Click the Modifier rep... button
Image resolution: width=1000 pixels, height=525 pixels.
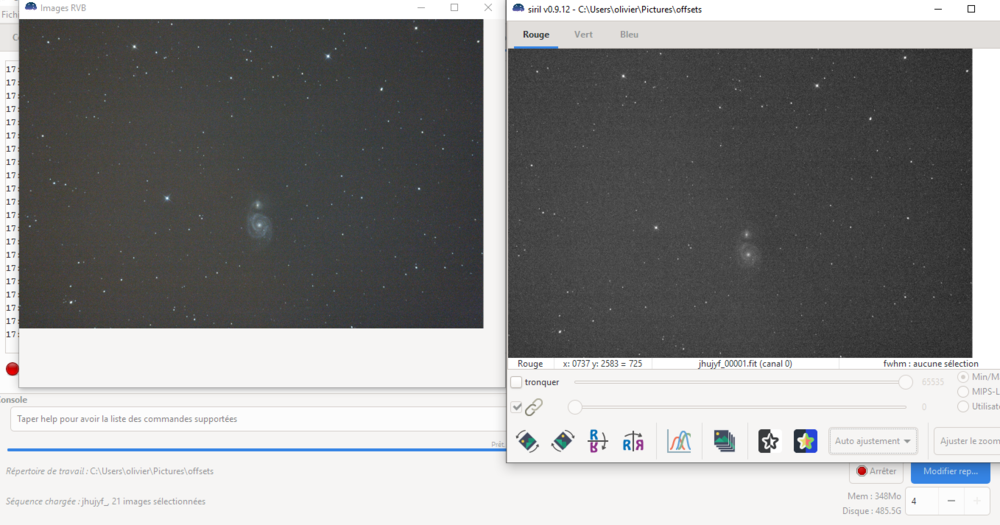click(950, 471)
